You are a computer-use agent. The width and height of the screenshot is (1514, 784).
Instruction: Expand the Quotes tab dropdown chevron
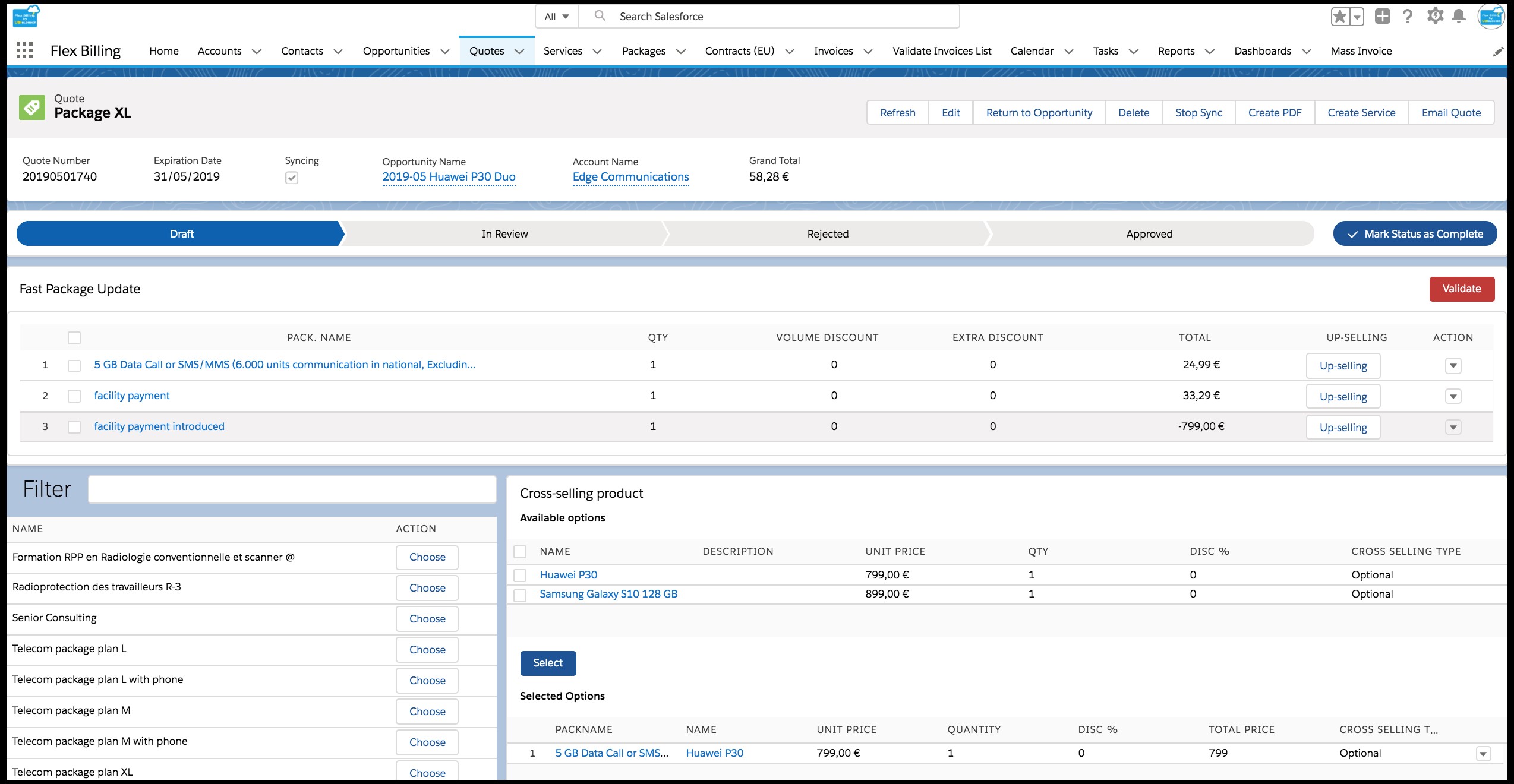click(x=519, y=51)
